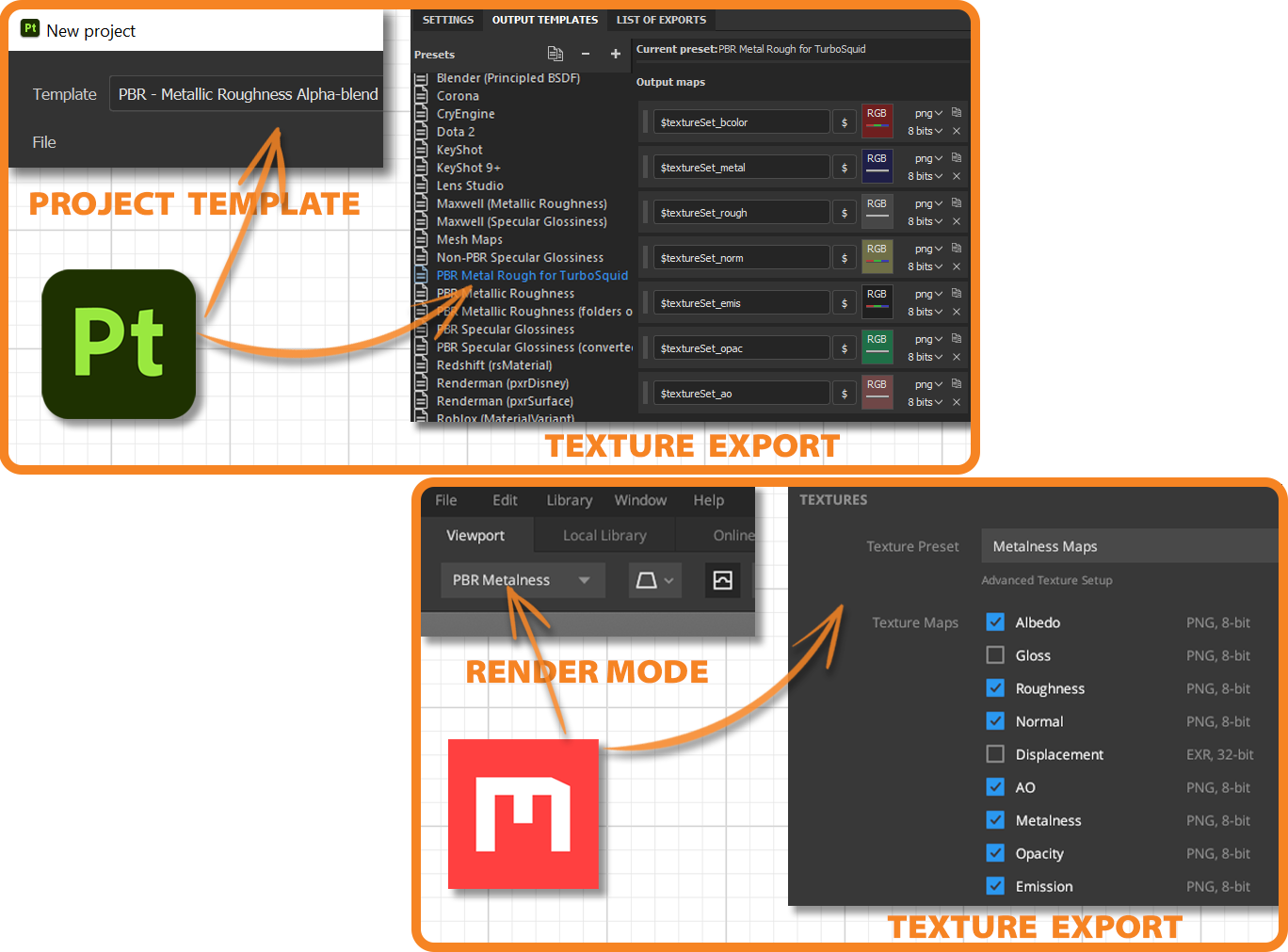Switch to the SETTINGS tab

point(448,20)
